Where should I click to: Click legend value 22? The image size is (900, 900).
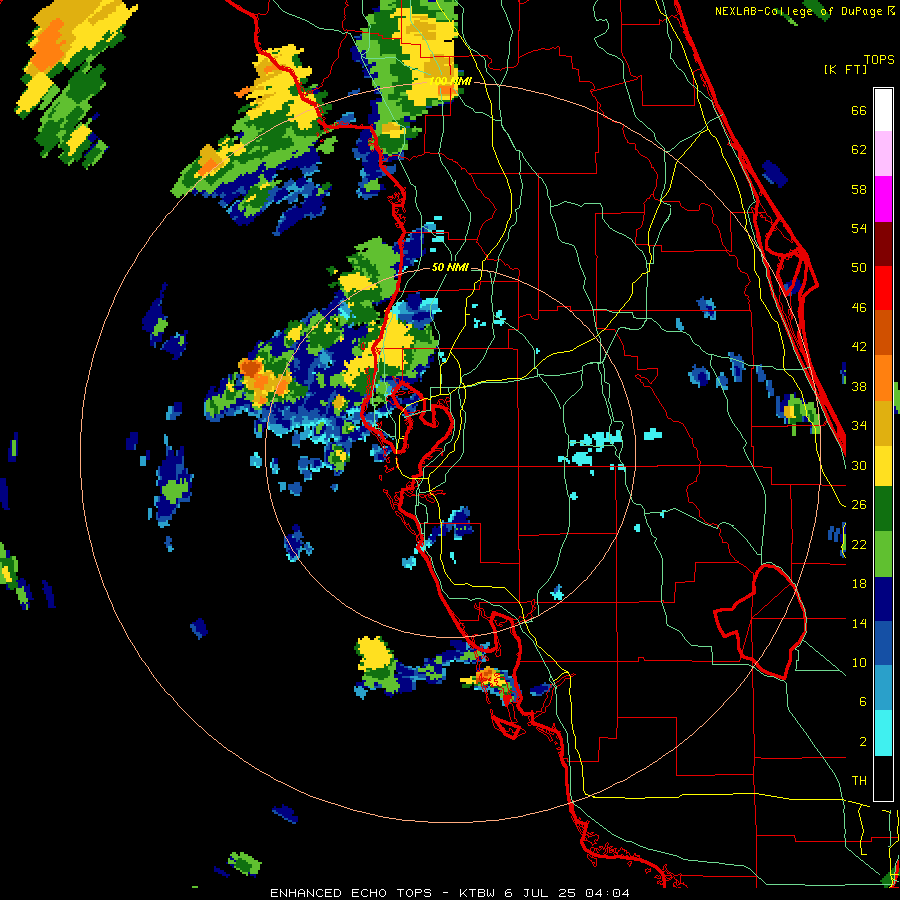click(x=859, y=544)
